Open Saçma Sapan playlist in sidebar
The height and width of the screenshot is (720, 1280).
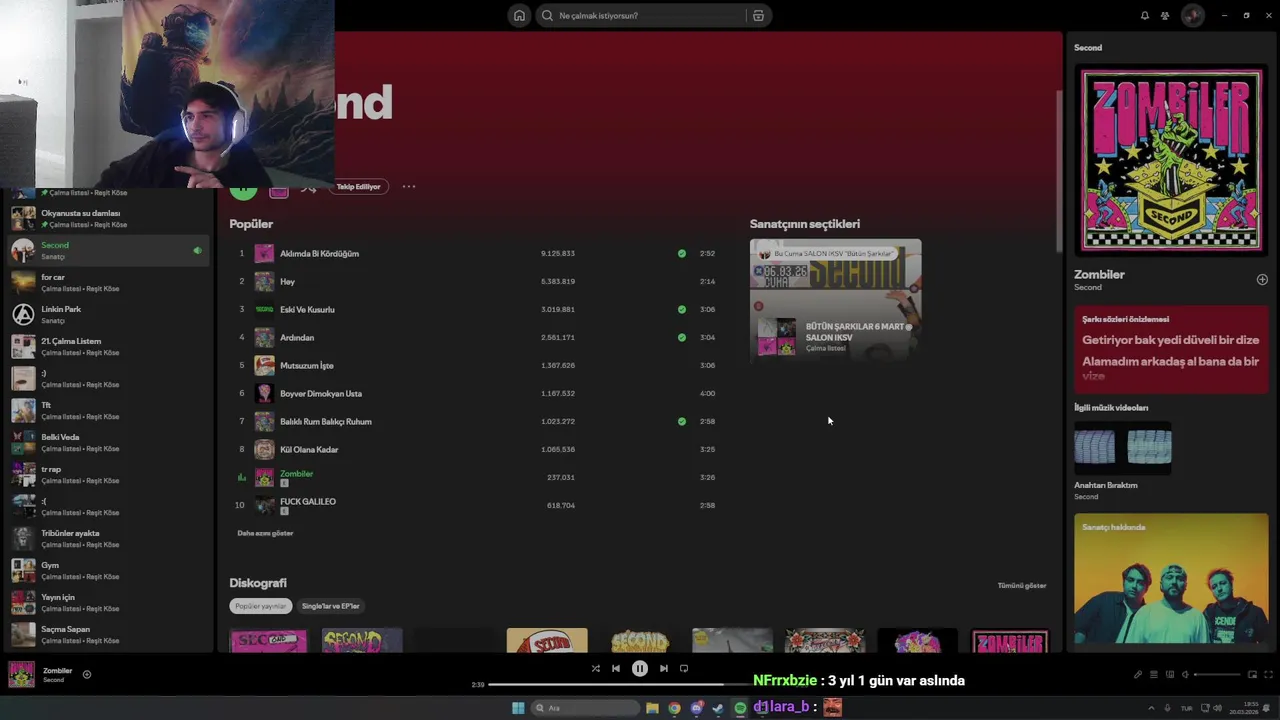click(107, 634)
